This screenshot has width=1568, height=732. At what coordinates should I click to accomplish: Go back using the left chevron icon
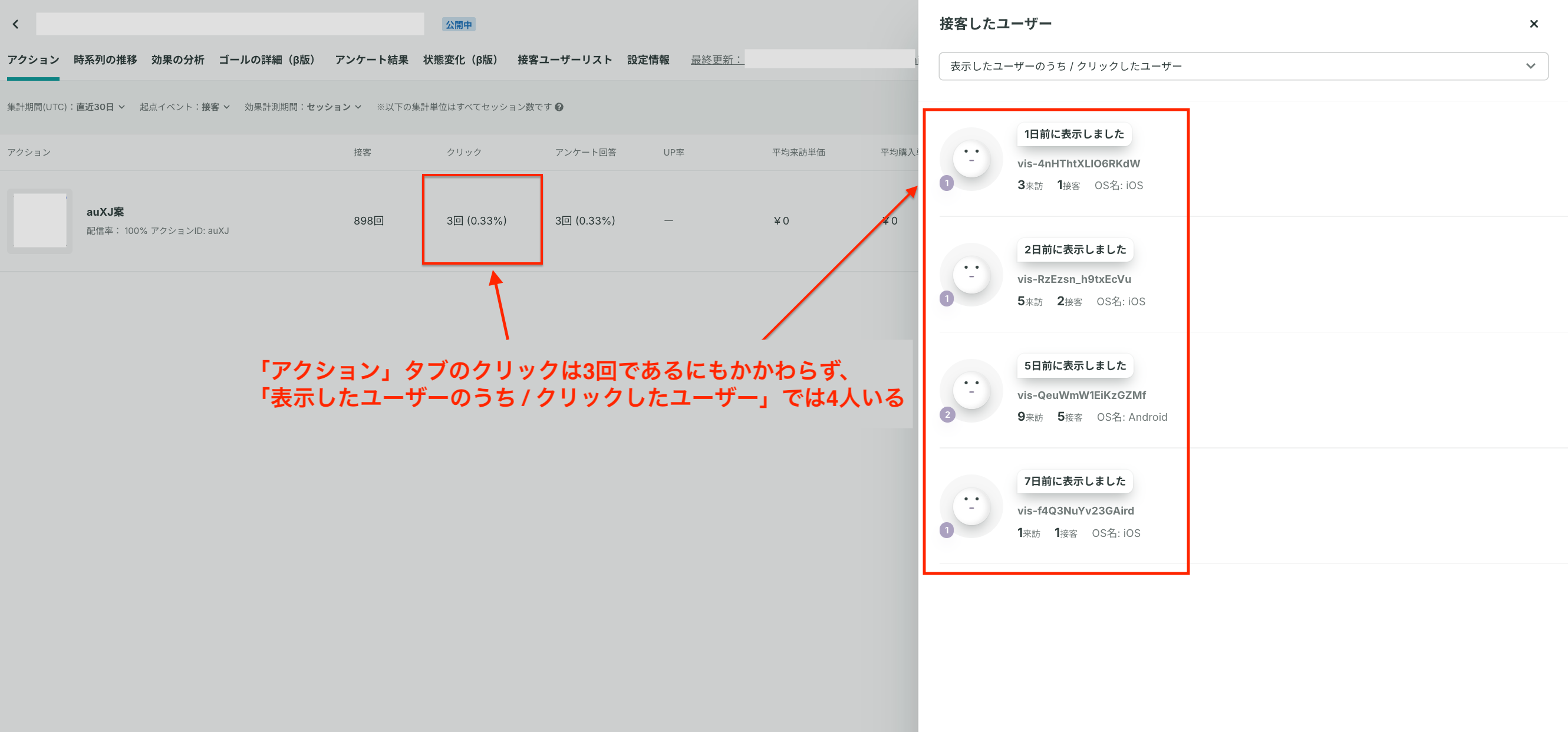(x=16, y=24)
